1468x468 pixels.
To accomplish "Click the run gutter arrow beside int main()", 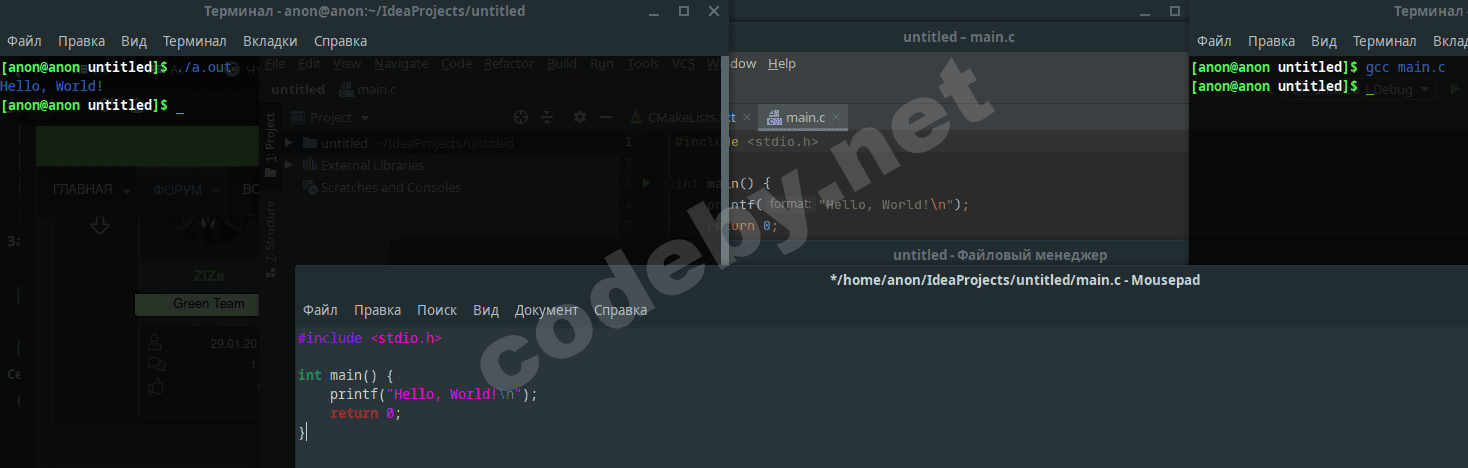I will coord(645,183).
